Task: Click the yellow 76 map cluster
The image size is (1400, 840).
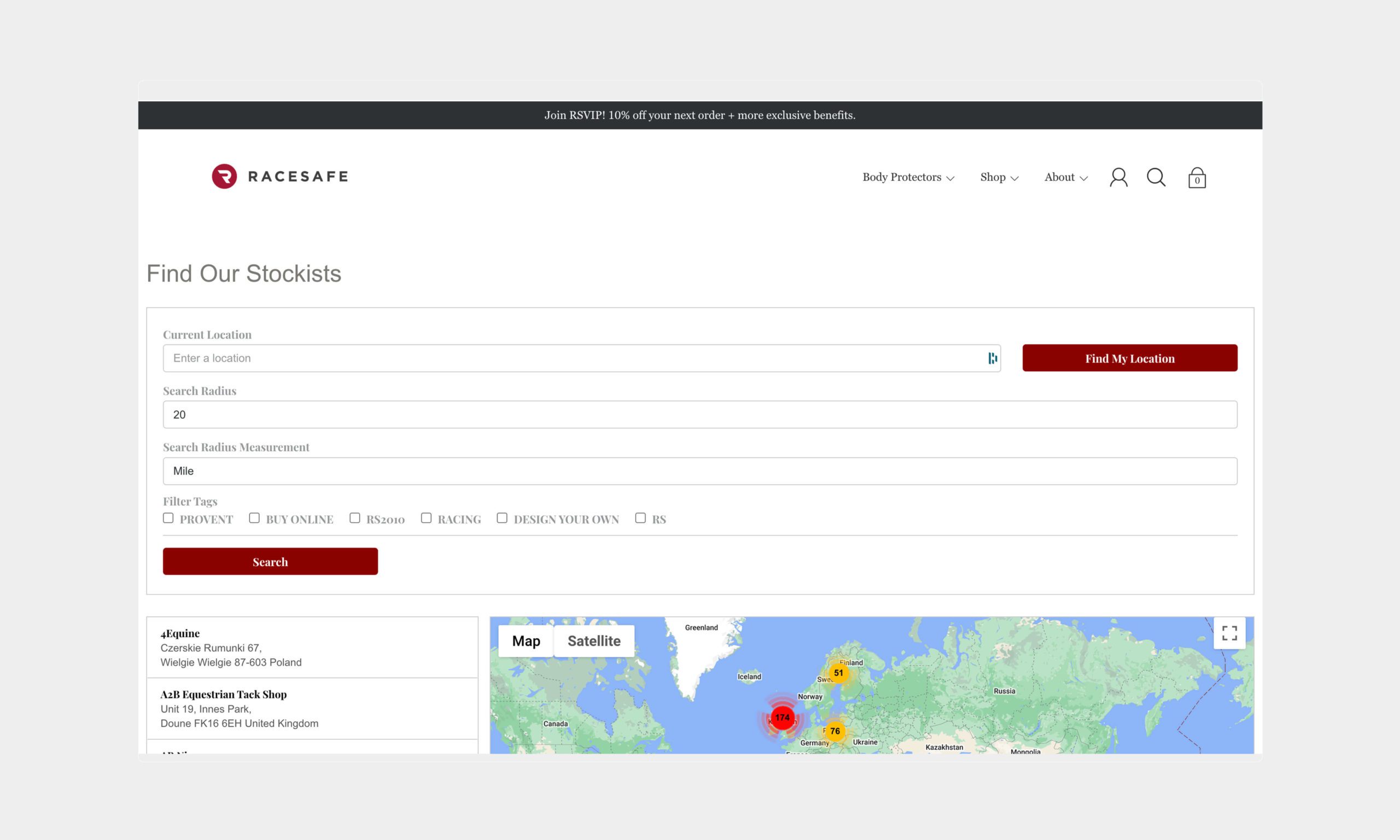Action: (x=835, y=731)
